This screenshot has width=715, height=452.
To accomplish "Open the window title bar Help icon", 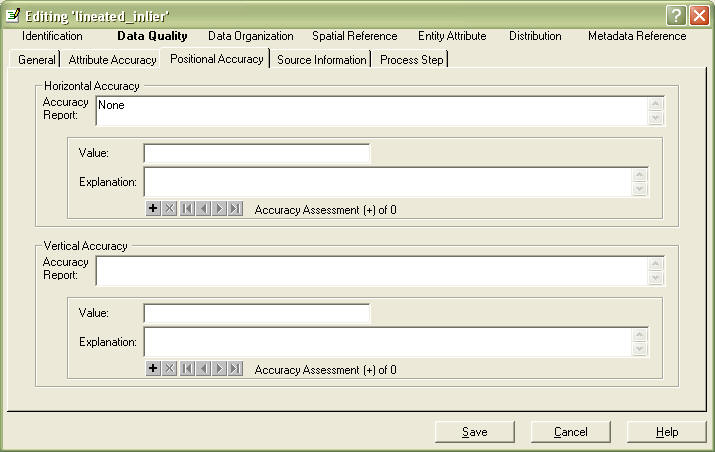I will (676, 15).
